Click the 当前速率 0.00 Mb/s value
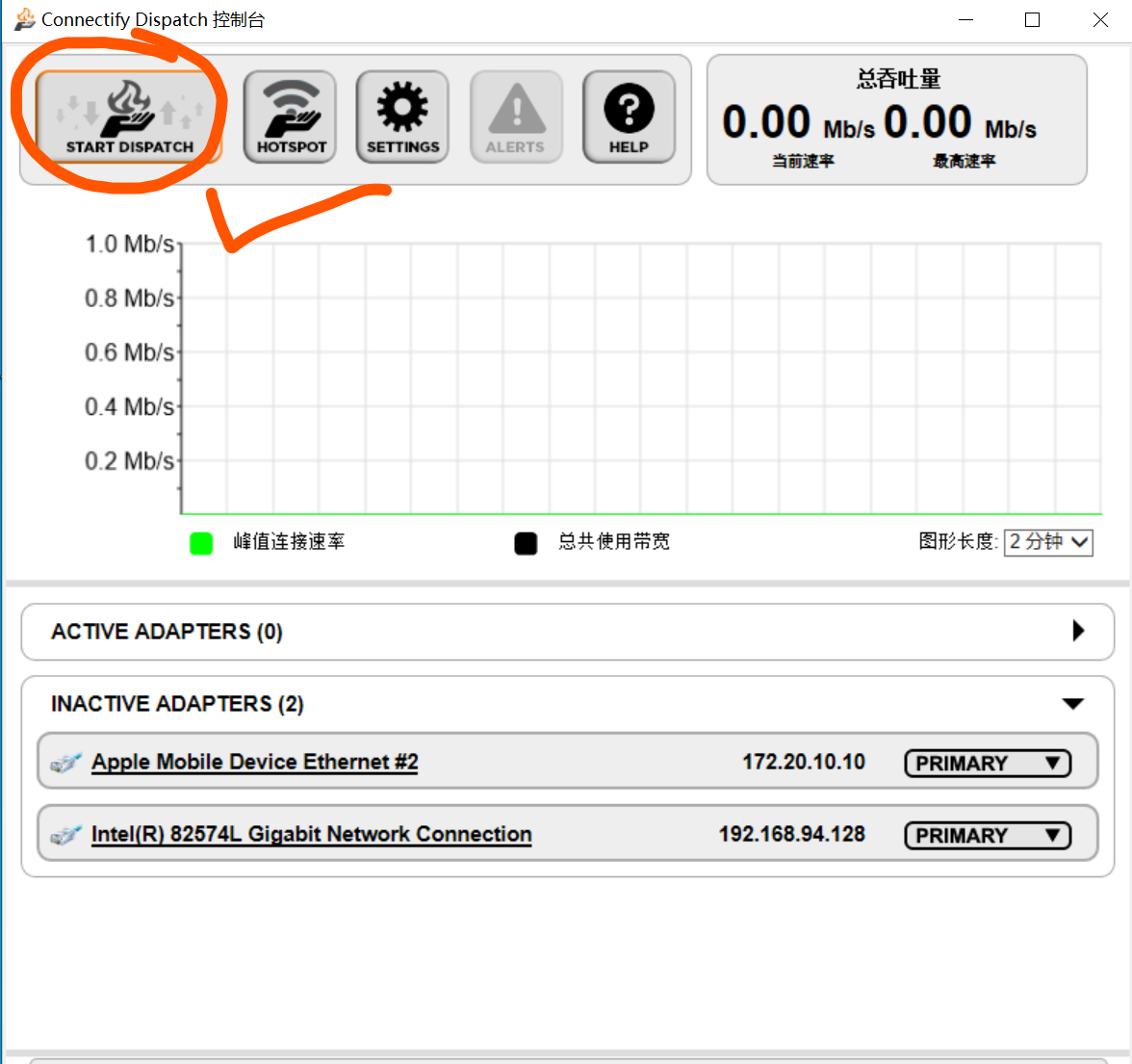This screenshot has height=1064, width=1132. (x=799, y=122)
